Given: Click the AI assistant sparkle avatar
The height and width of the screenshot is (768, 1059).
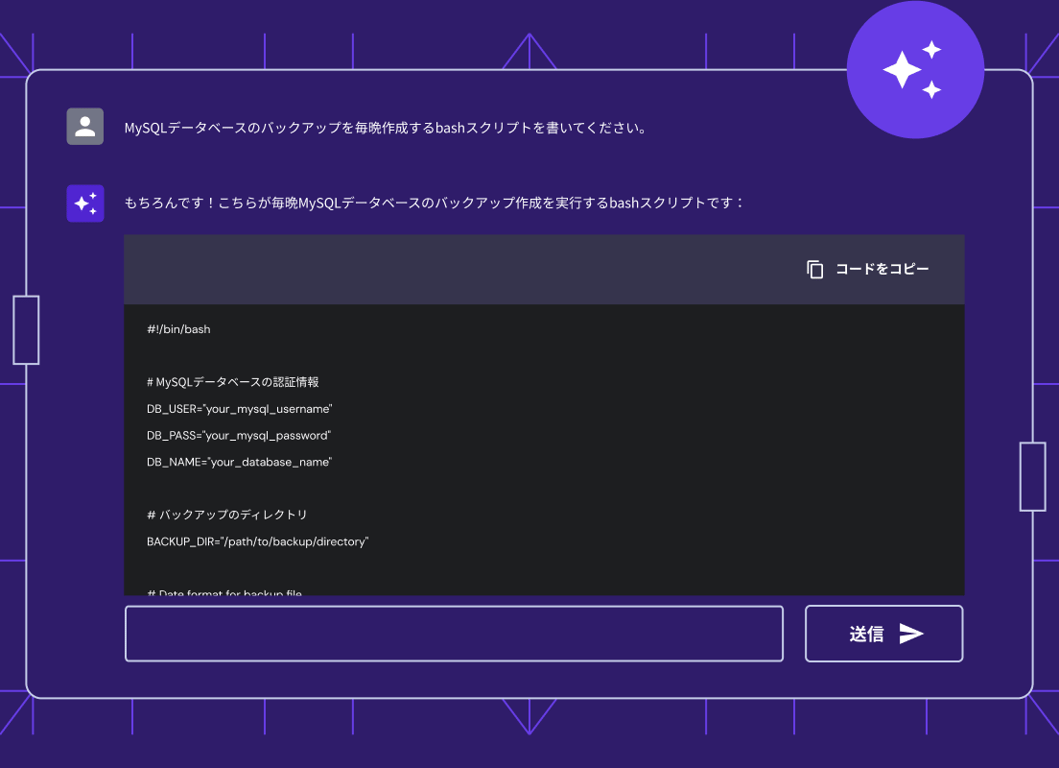Looking at the screenshot, I should [85, 203].
